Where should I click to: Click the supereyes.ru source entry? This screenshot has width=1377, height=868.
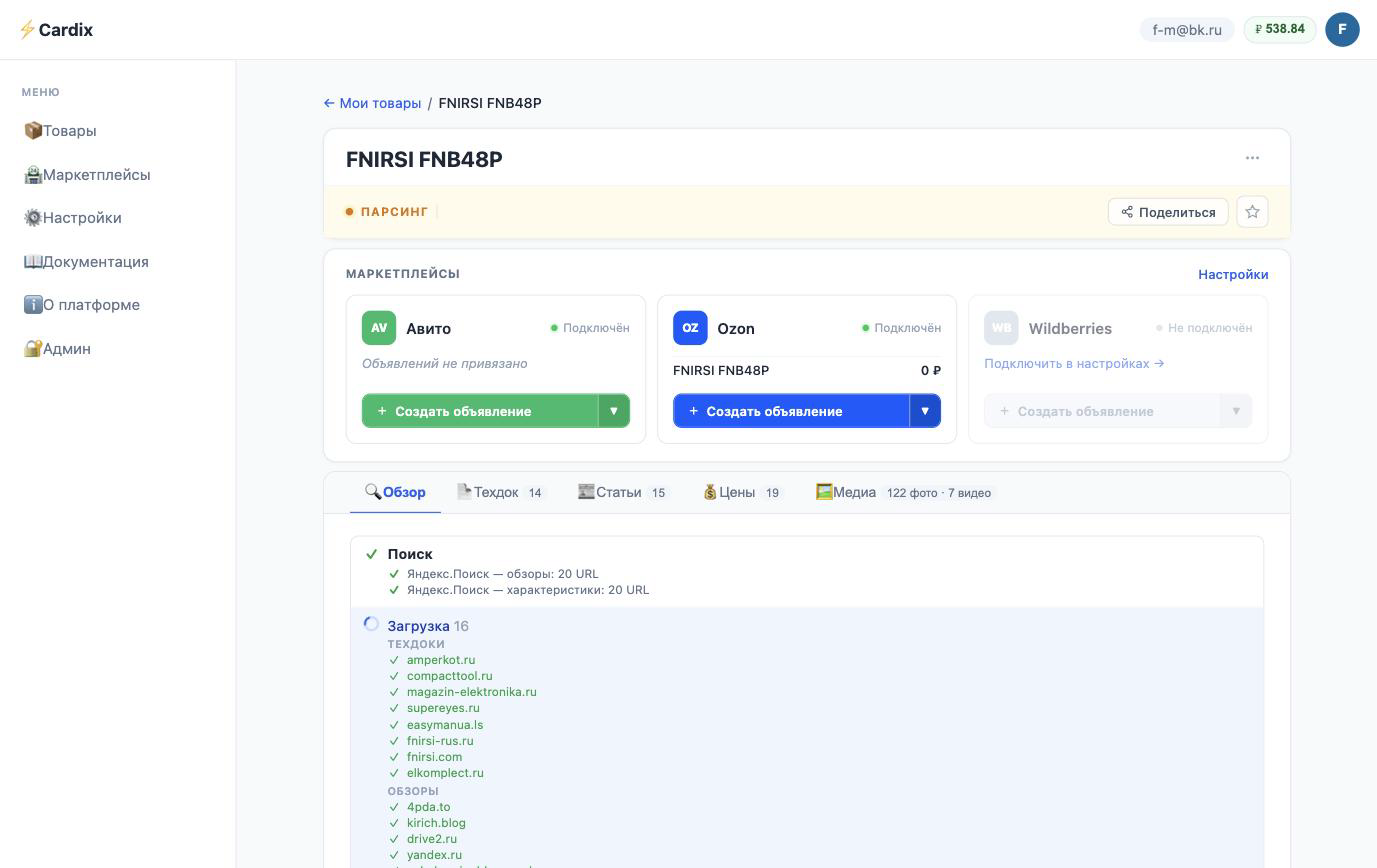click(443, 708)
